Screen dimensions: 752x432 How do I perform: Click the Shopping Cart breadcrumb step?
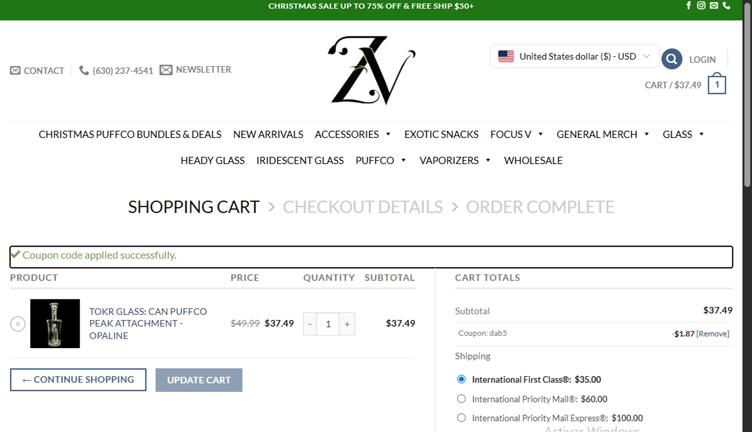(194, 207)
